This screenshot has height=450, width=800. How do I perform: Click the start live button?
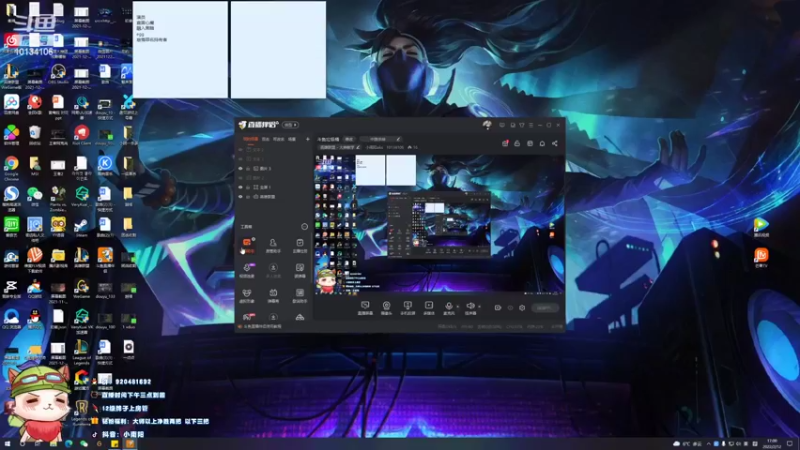[x=545, y=308]
